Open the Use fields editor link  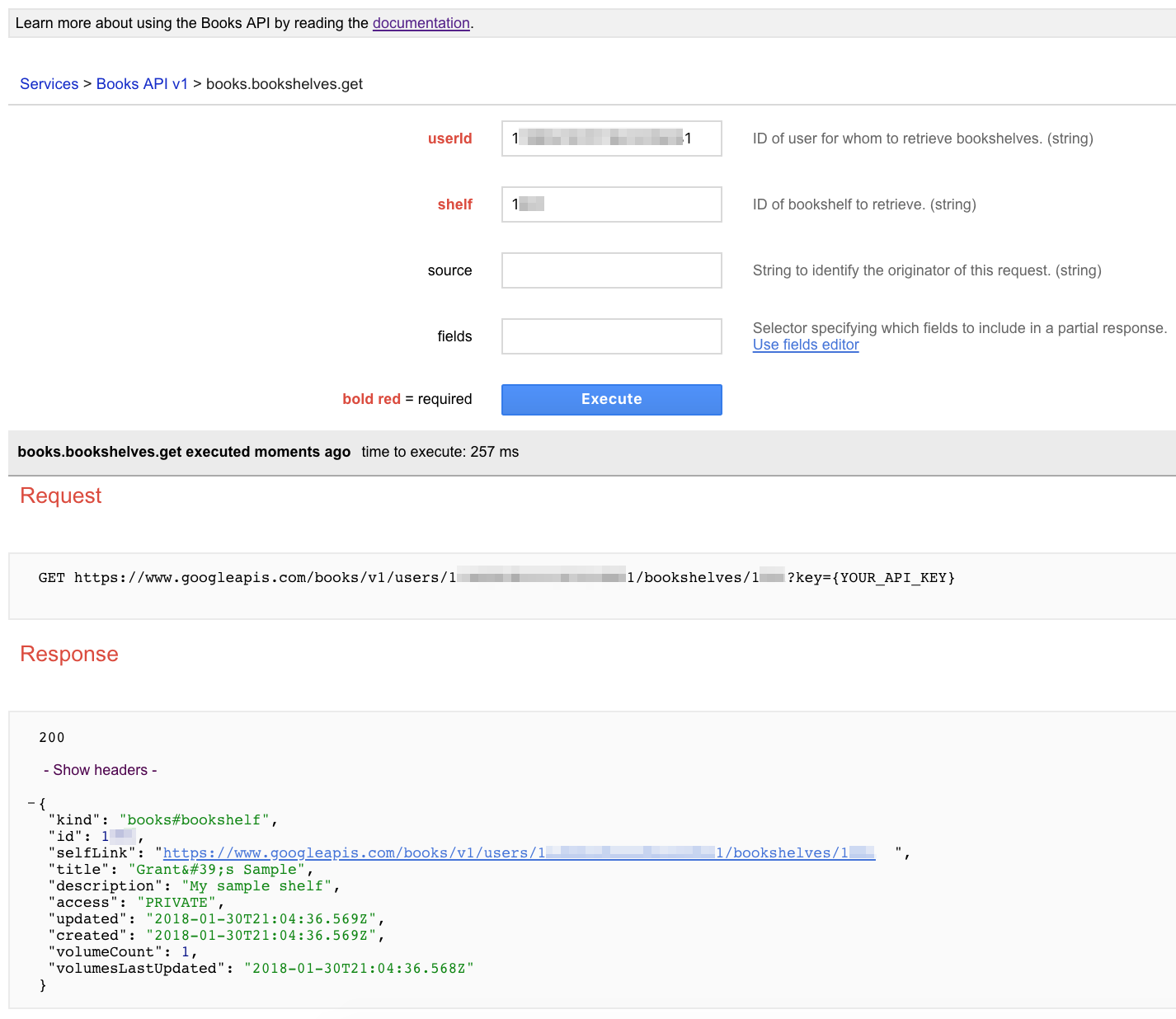tap(806, 345)
